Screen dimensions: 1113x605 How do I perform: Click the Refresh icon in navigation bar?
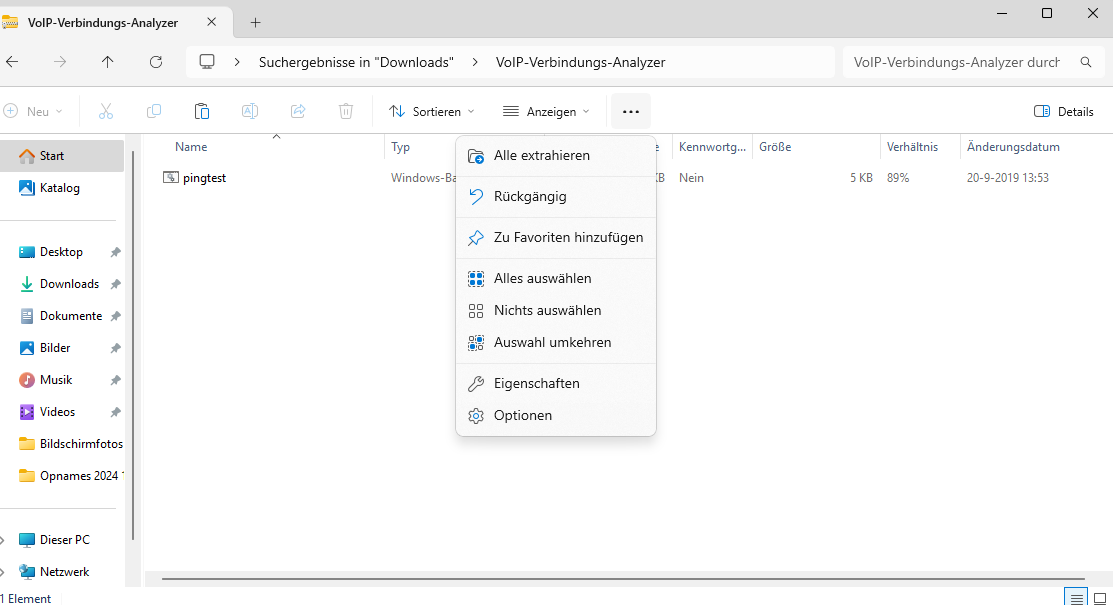point(155,62)
